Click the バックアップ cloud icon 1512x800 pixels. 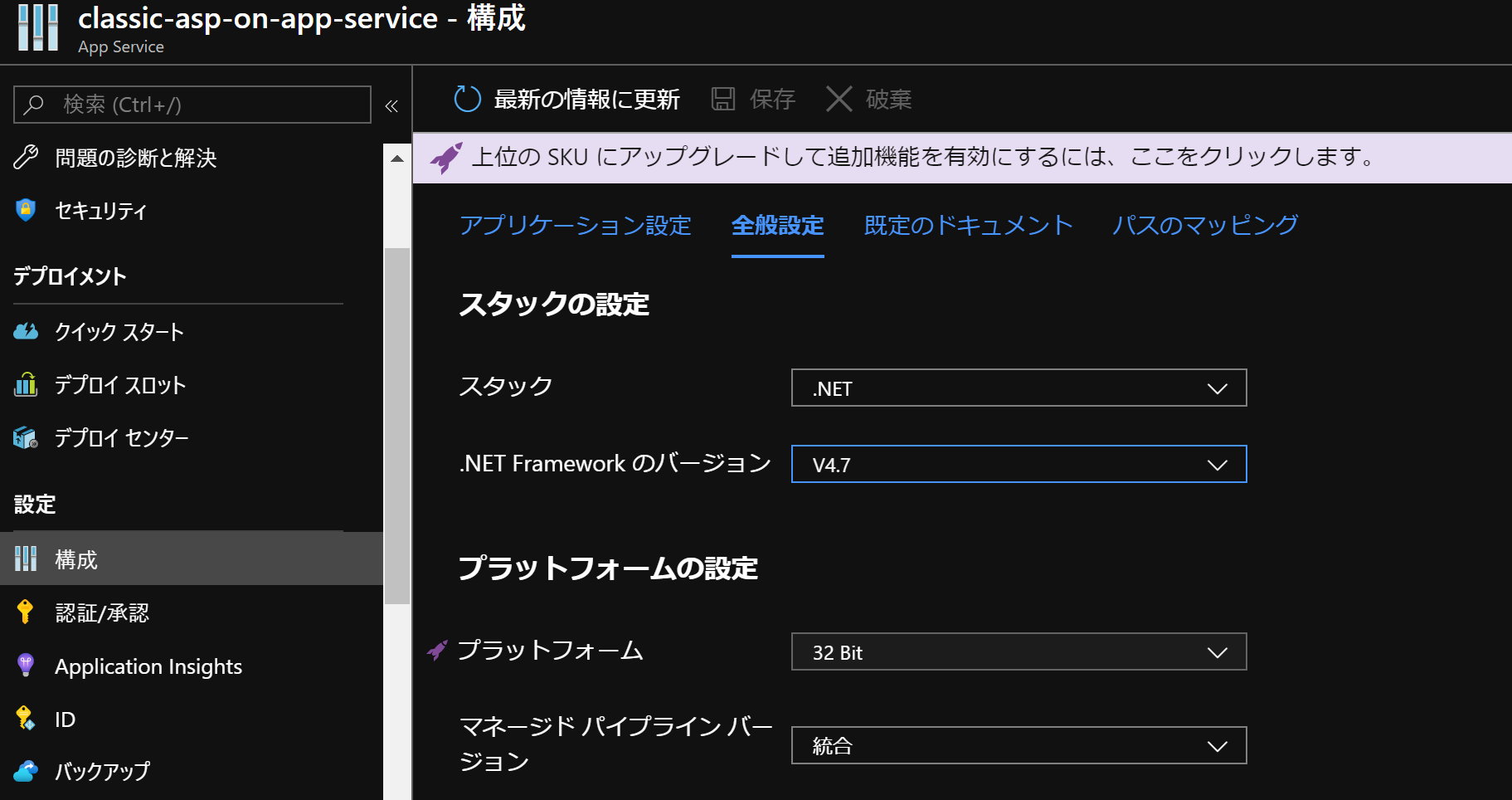[x=26, y=771]
